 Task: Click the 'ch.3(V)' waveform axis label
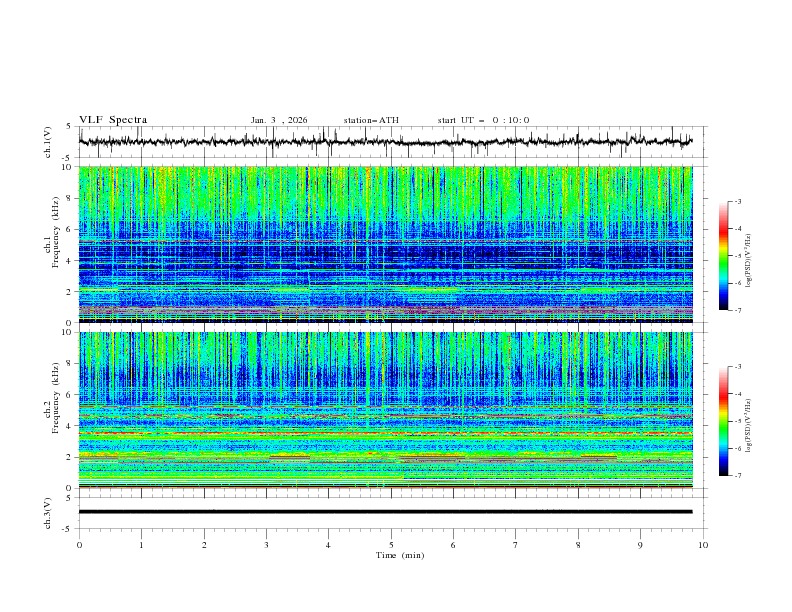tap(48, 513)
